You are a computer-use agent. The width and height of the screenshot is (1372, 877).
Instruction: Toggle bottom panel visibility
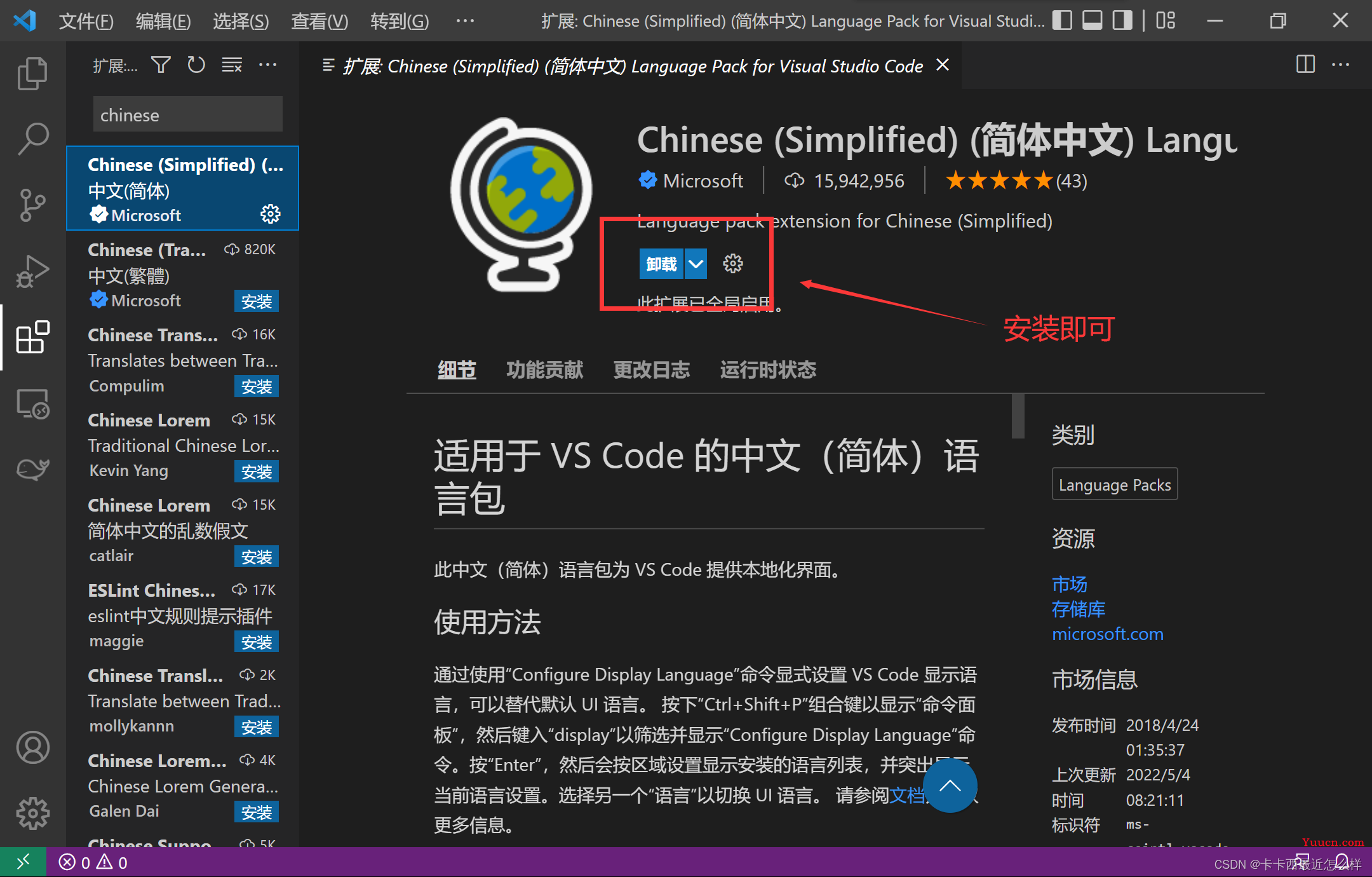tap(1093, 21)
